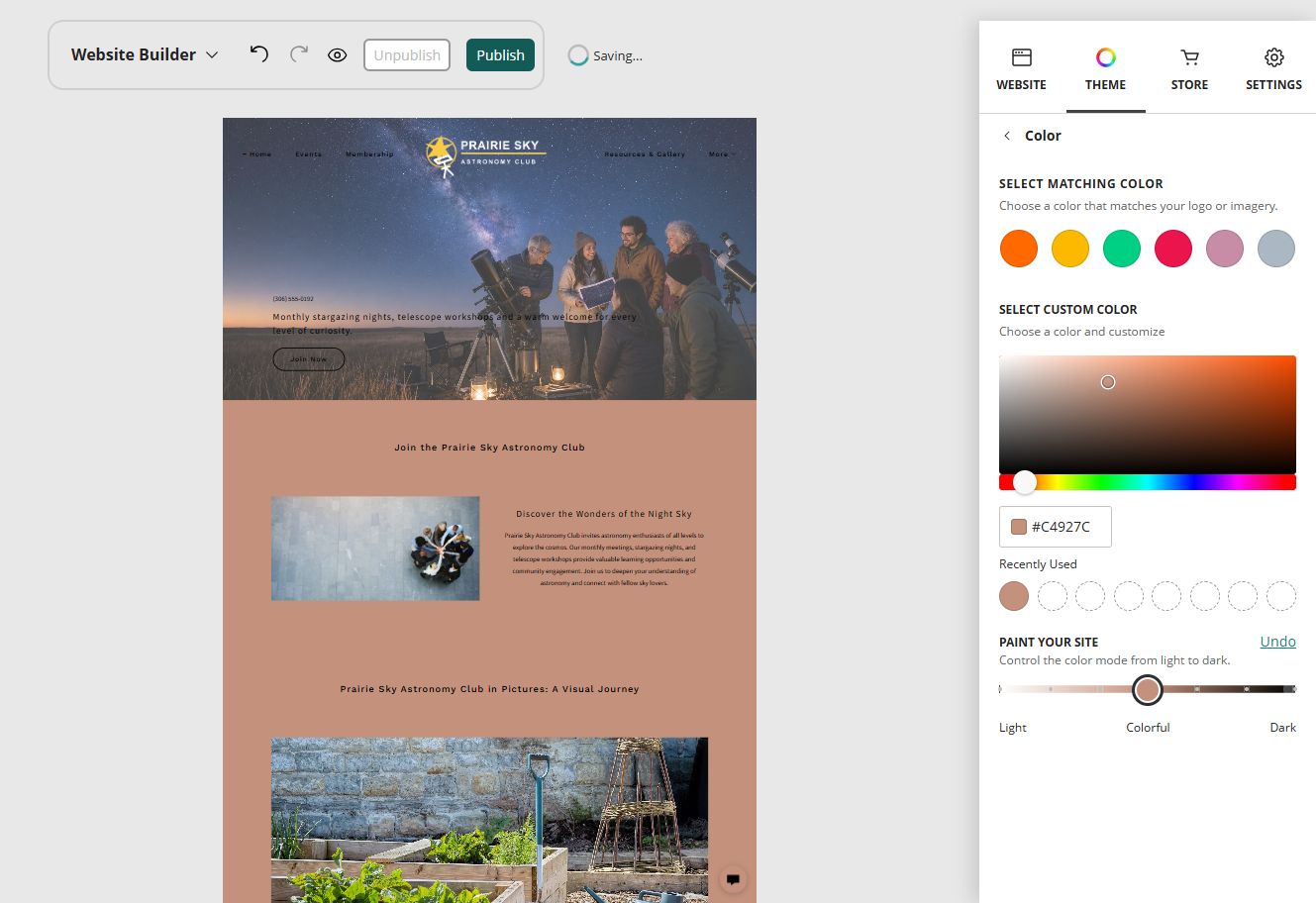Click the Join Now button in preview
This screenshot has width=1316, height=903.
[309, 359]
